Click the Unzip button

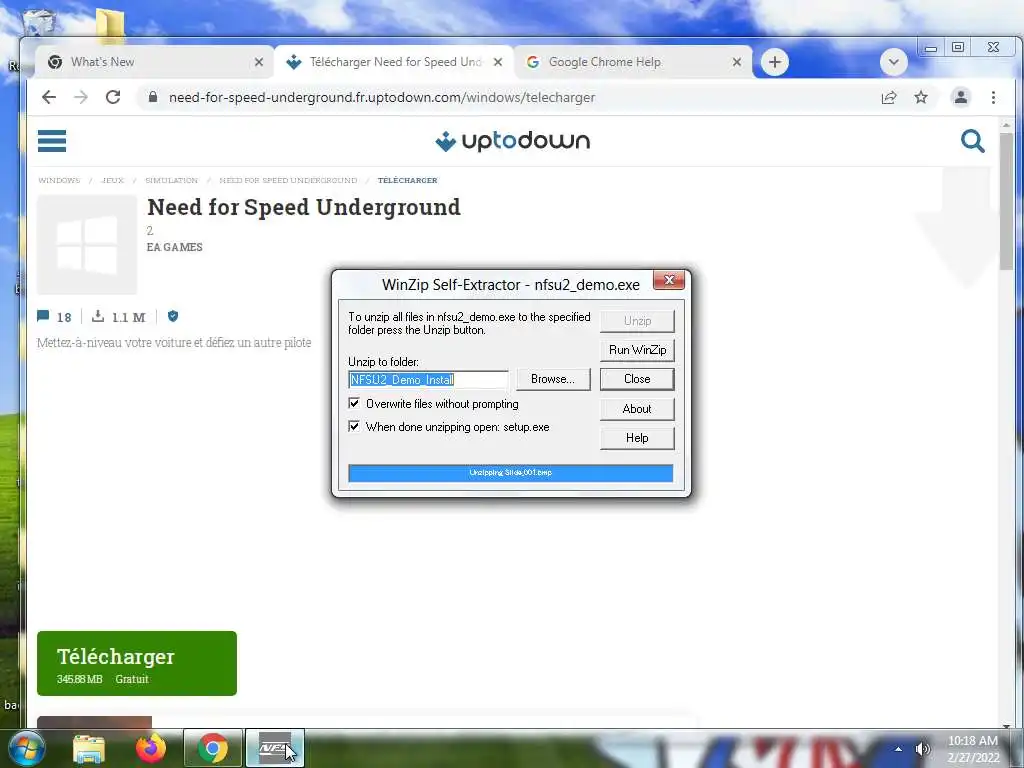tap(637, 321)
